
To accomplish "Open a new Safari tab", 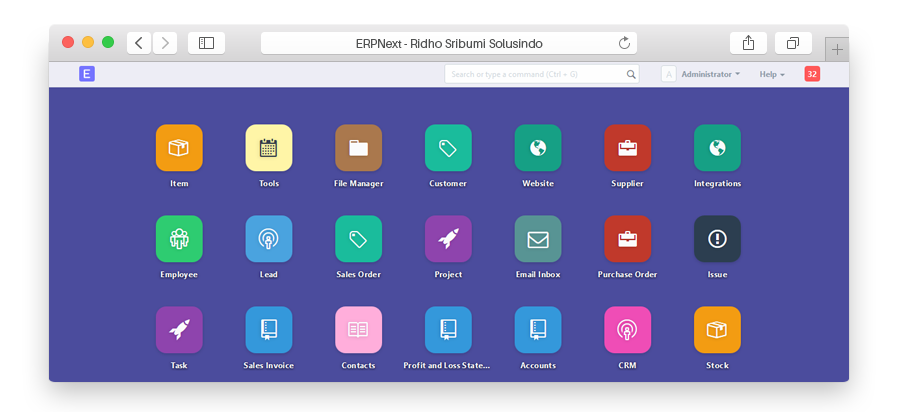I will click(837, 50).
